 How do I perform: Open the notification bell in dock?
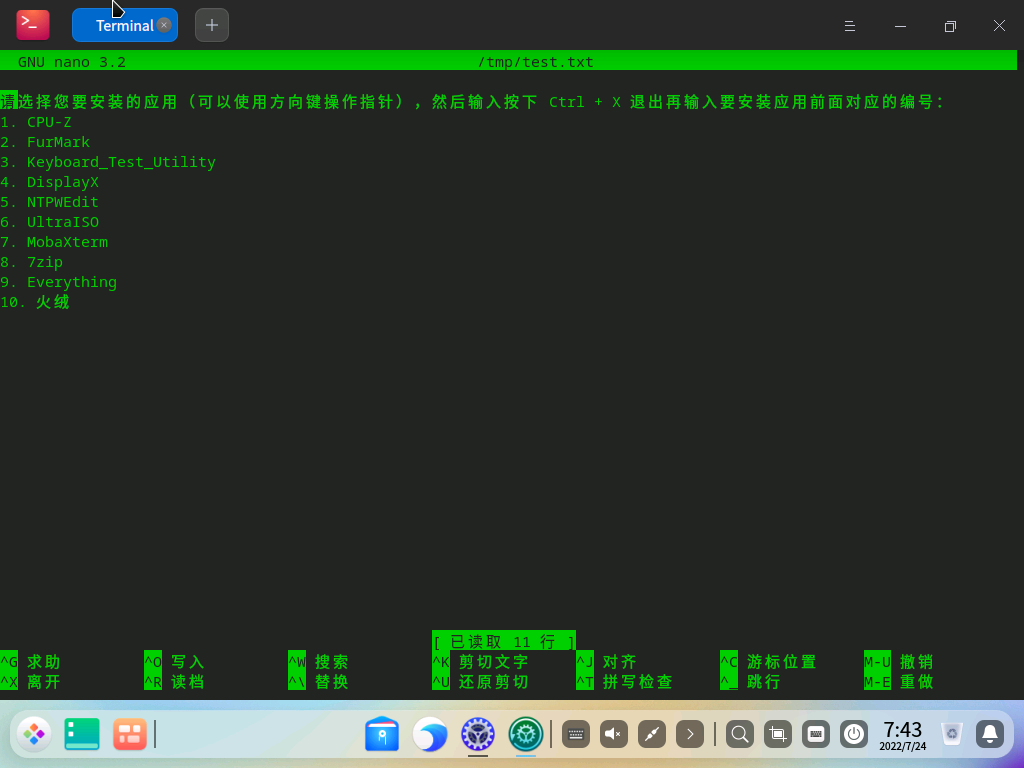[x=990, y=734]
